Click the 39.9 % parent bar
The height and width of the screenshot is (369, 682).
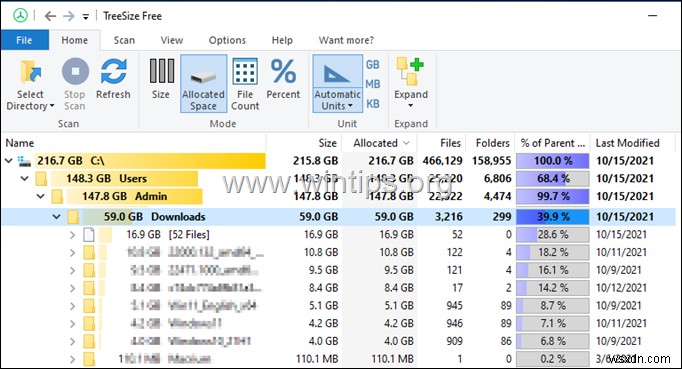[x=553, y=216]
